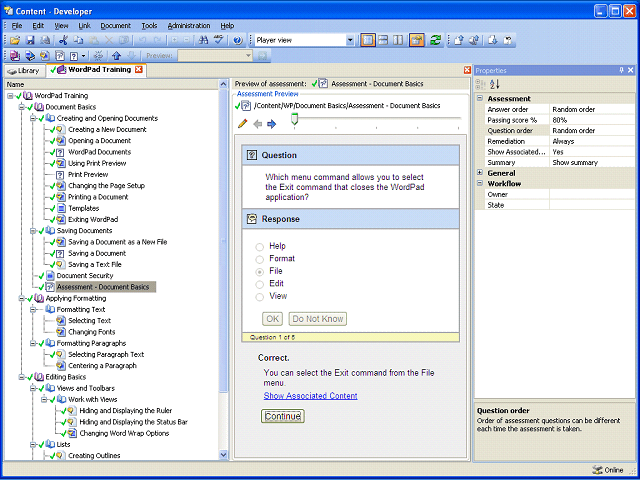This screenshot has width=640, height=480.
Task: Click the Cut scissors icon
Action: 63,40
